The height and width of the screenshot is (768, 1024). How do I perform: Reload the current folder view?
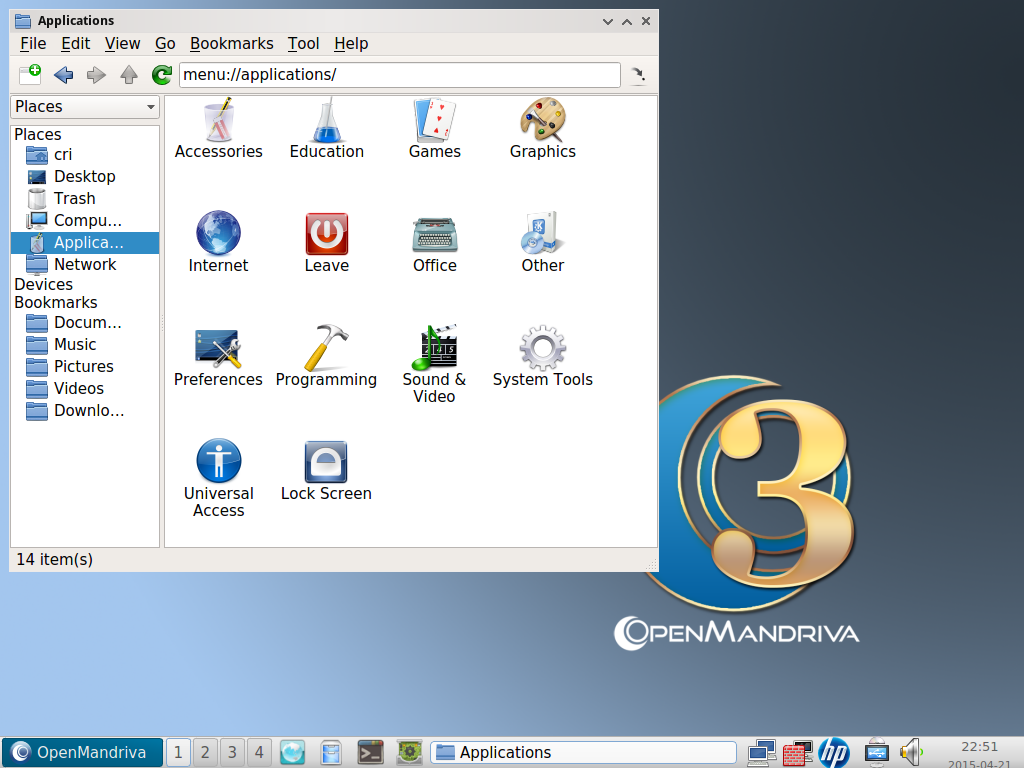[161, 75]
